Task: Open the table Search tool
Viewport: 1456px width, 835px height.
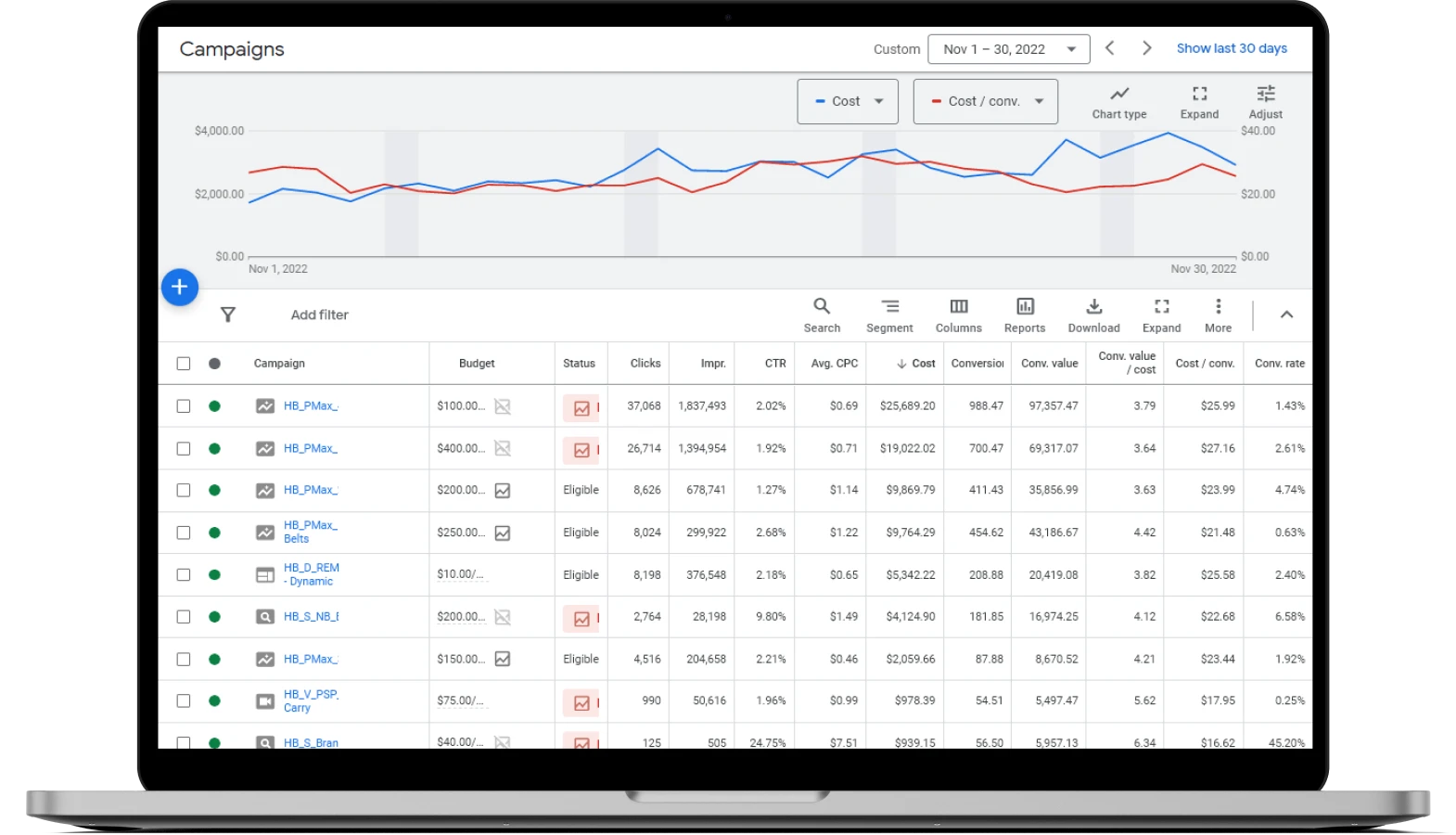Action: pos(822,315)
